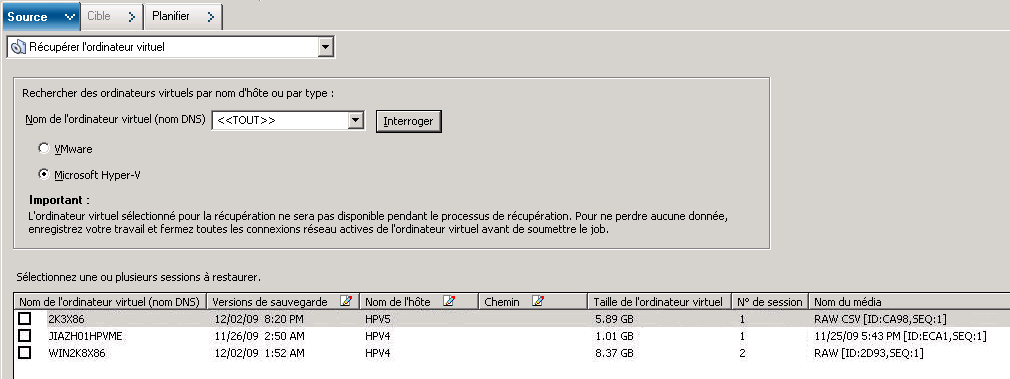Sort by Nom de l'ordinateur virtuel column header
This screenshot has height=379, width=1010.
(x=110, y=302)
